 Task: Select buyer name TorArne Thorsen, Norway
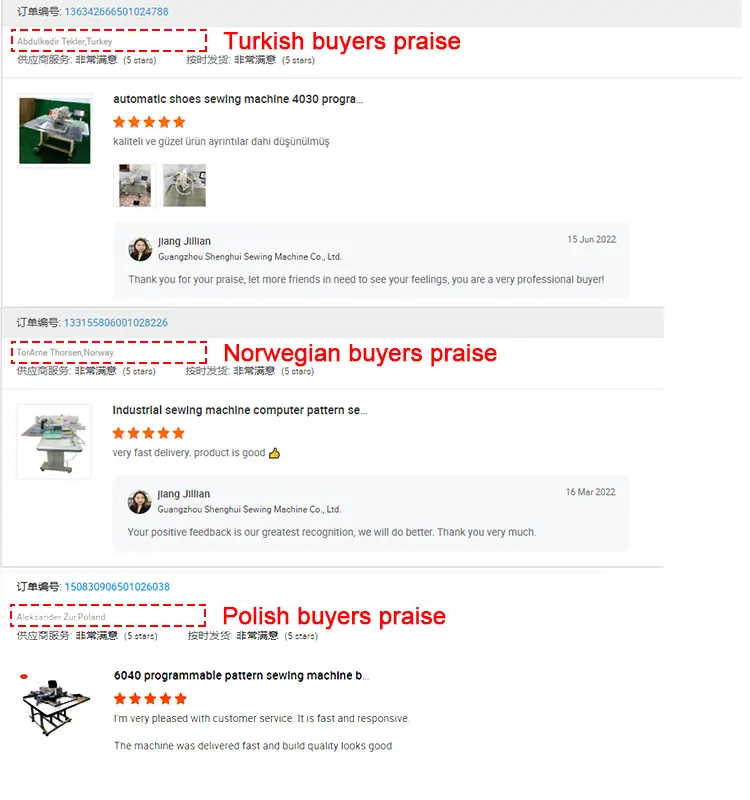click(x=65, y=353)
